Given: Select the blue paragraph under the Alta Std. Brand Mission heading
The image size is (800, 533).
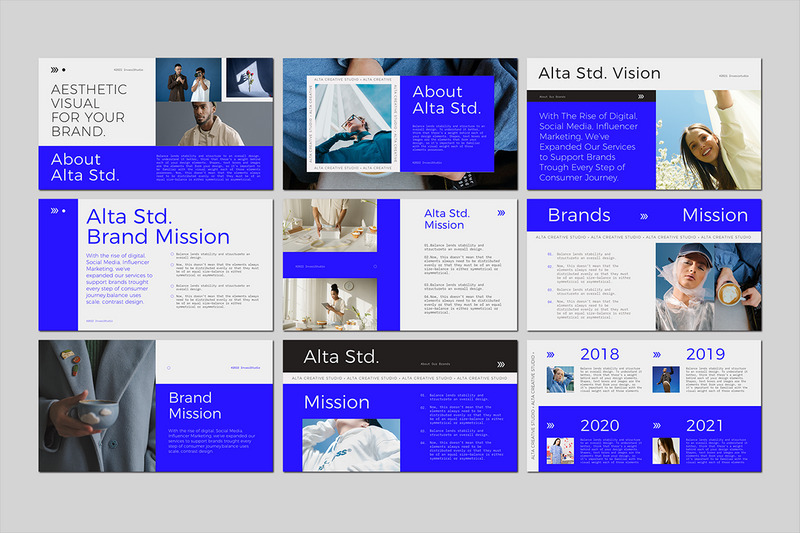Looking at the screenshot, I should click(119, 278).
